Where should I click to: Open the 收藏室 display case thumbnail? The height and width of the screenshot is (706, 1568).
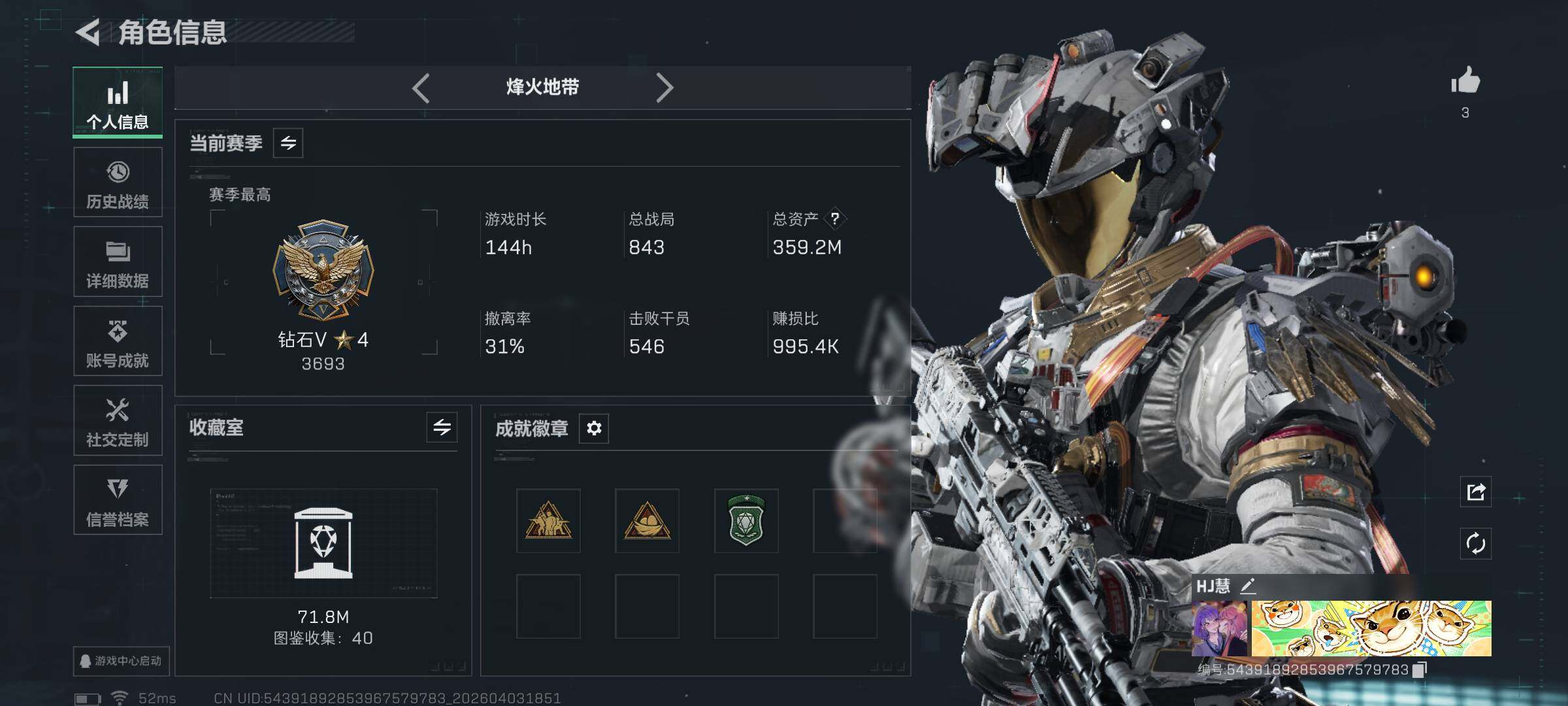click(323, 543)
